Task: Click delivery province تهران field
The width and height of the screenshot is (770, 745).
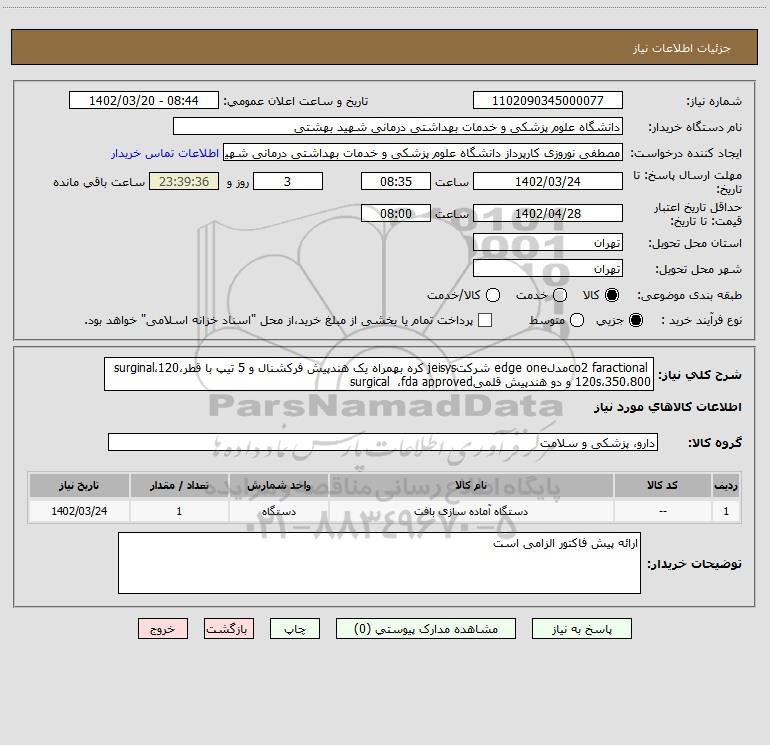Action: click(548, 243)
